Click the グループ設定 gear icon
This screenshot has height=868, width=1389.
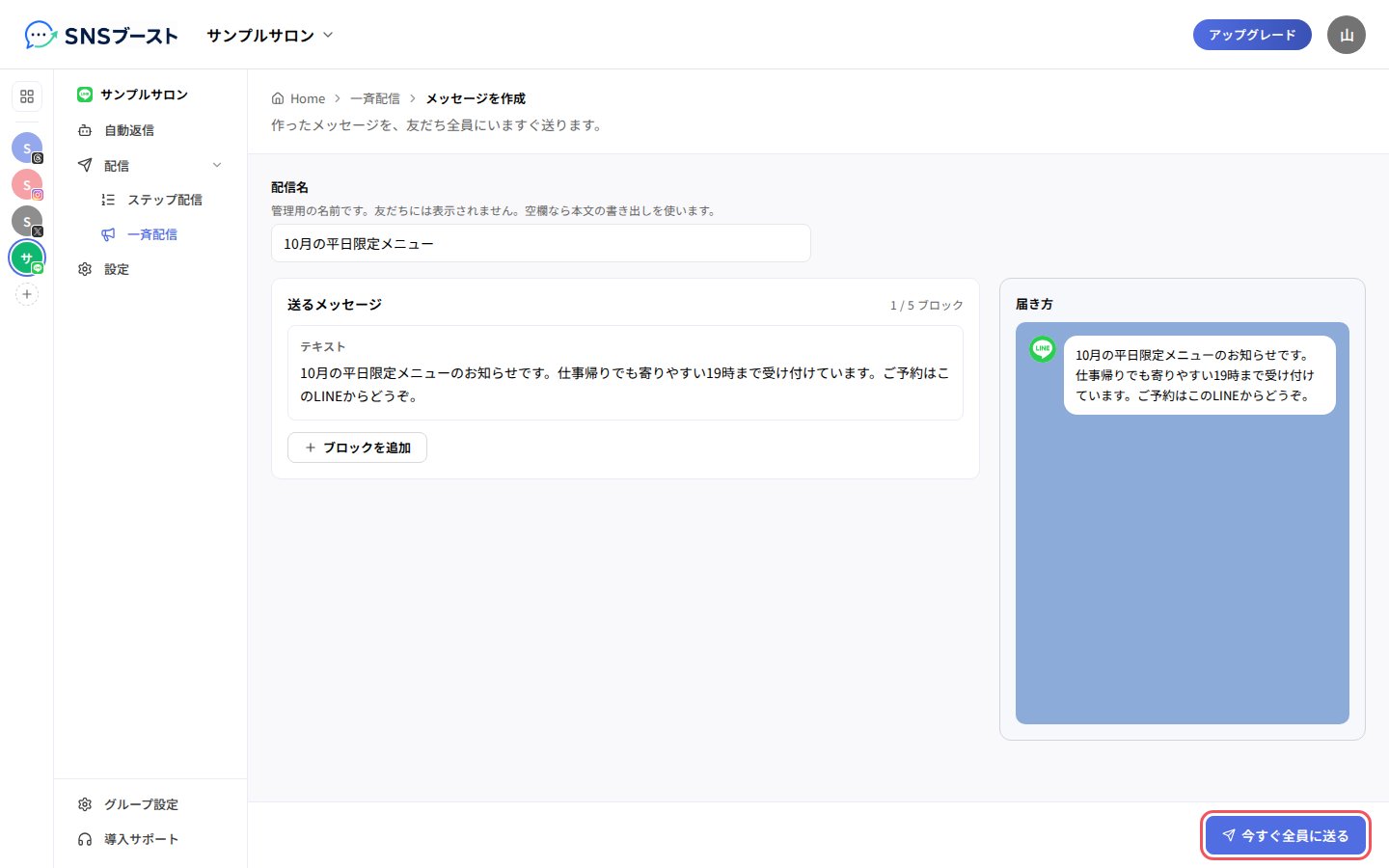85,804
